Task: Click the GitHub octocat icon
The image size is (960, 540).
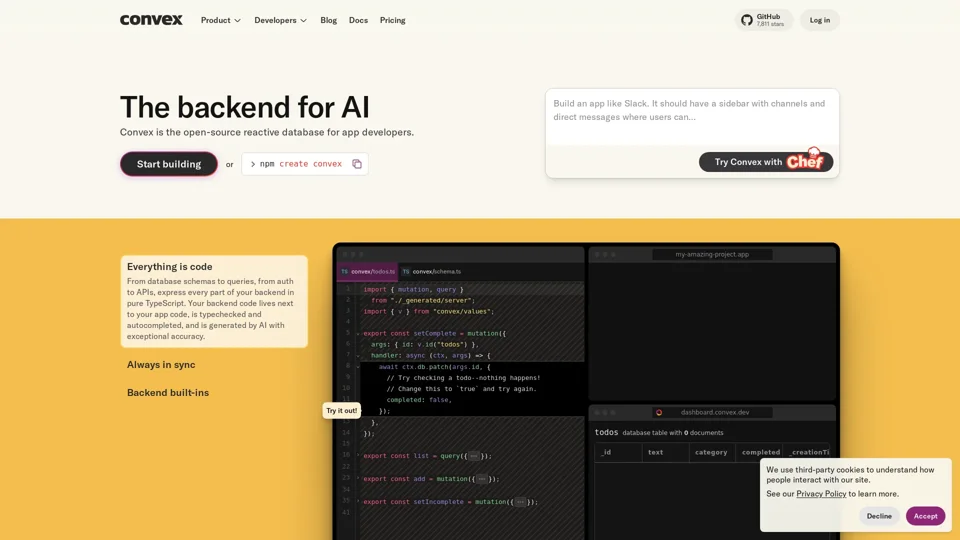Action: click(x=747, y=20)
